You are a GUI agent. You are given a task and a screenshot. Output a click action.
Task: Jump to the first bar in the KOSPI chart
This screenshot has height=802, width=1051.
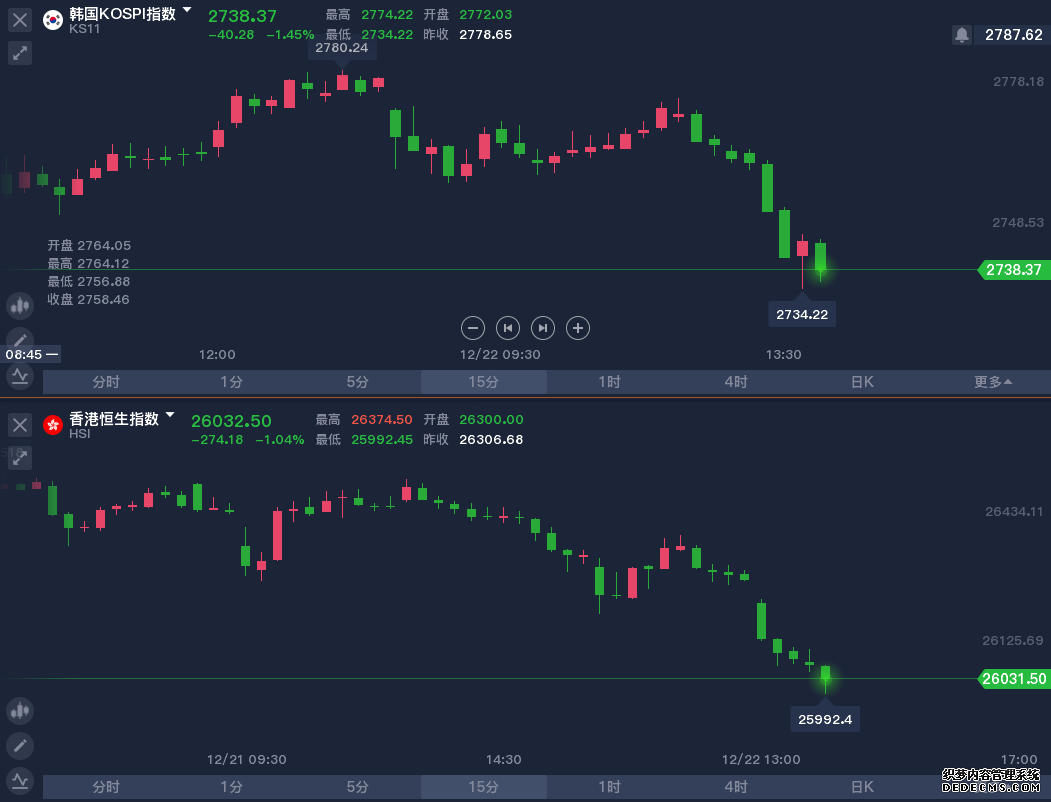tap(507, 328)
